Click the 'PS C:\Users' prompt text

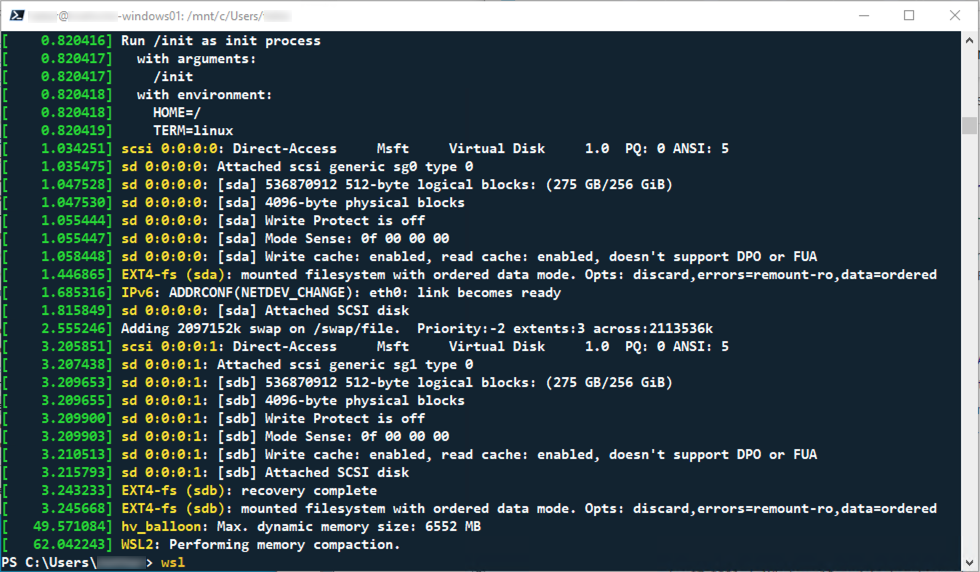(48, 563)
